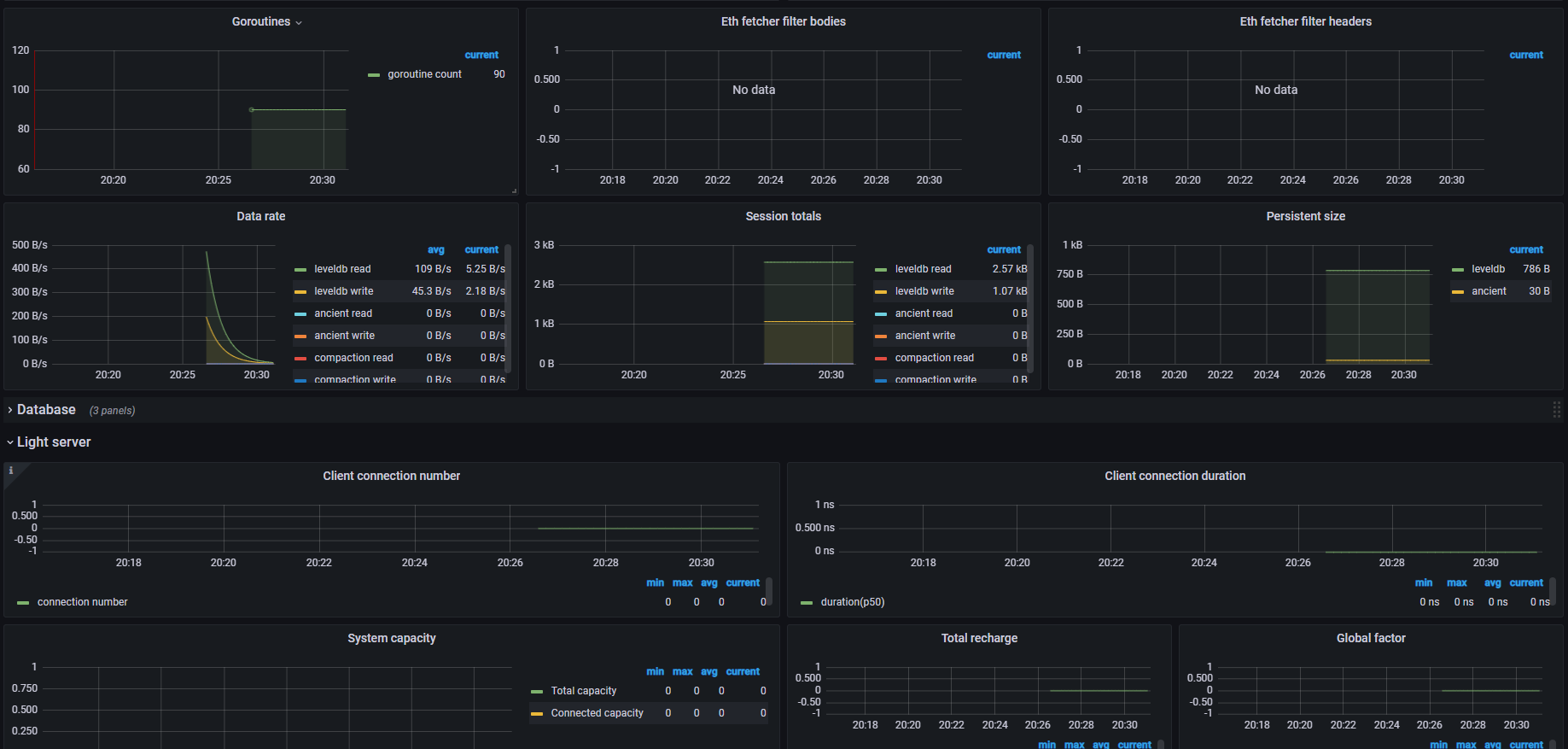Click the Client connection duration legend scrollbar
Viewport: 1568px width, 749px height.
click(x=1553, y=591)
